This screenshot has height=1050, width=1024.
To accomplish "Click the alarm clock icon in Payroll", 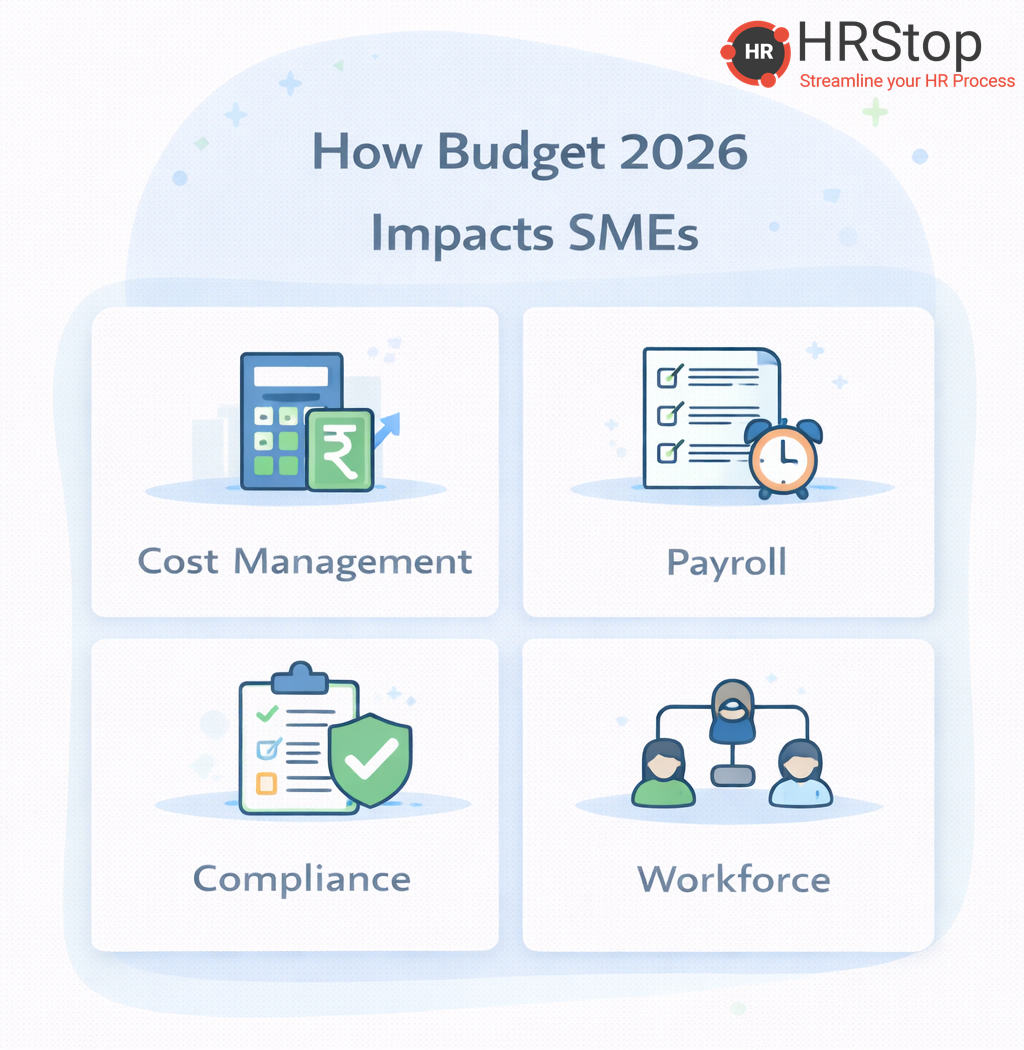I will pyautogui.click(x=783, y=458).
